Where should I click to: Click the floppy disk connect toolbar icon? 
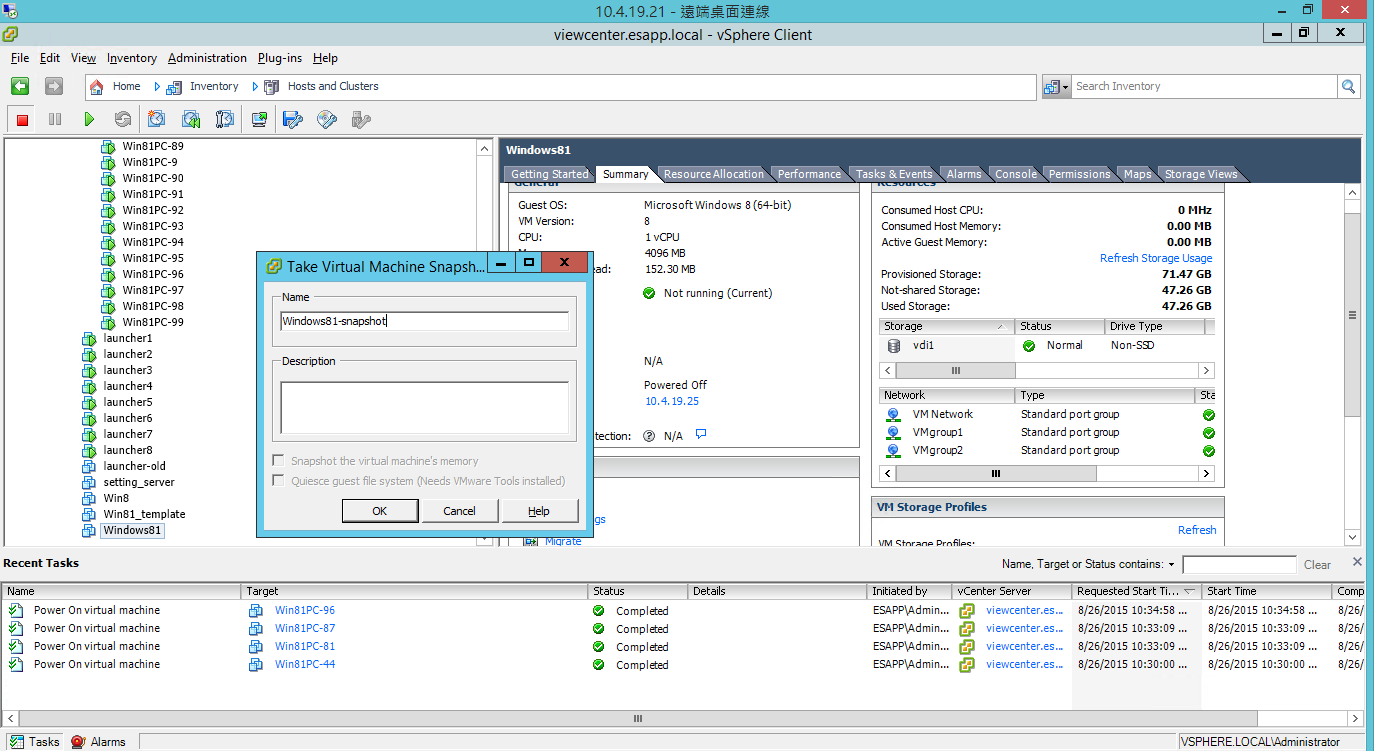[x=293, y=120]
